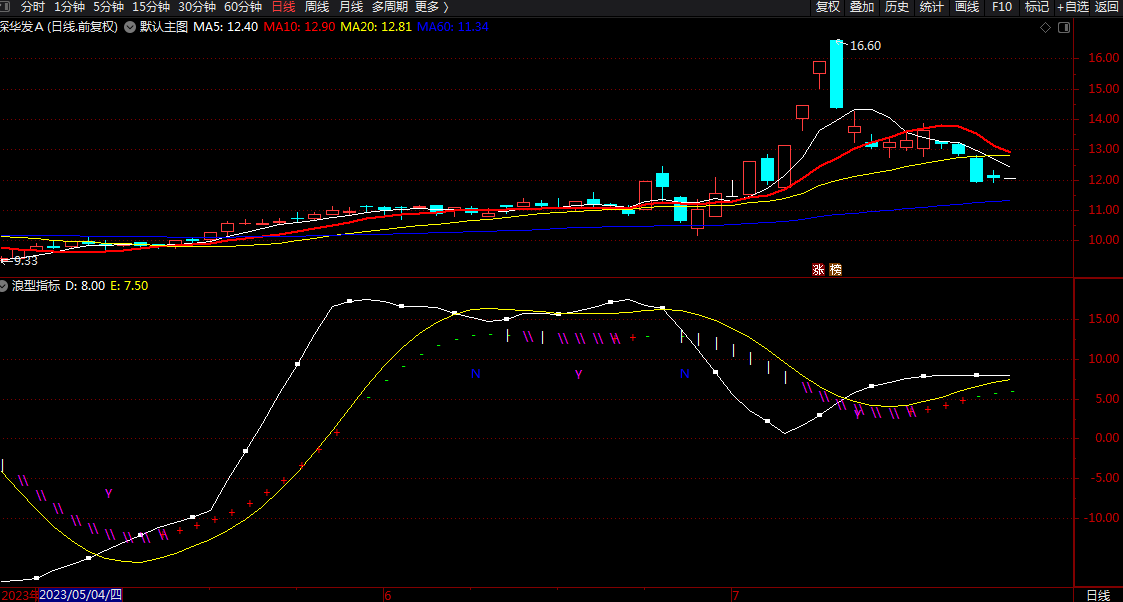Click the 深华发A stock title
This screenshot has width=1123, height=602.
21,27
